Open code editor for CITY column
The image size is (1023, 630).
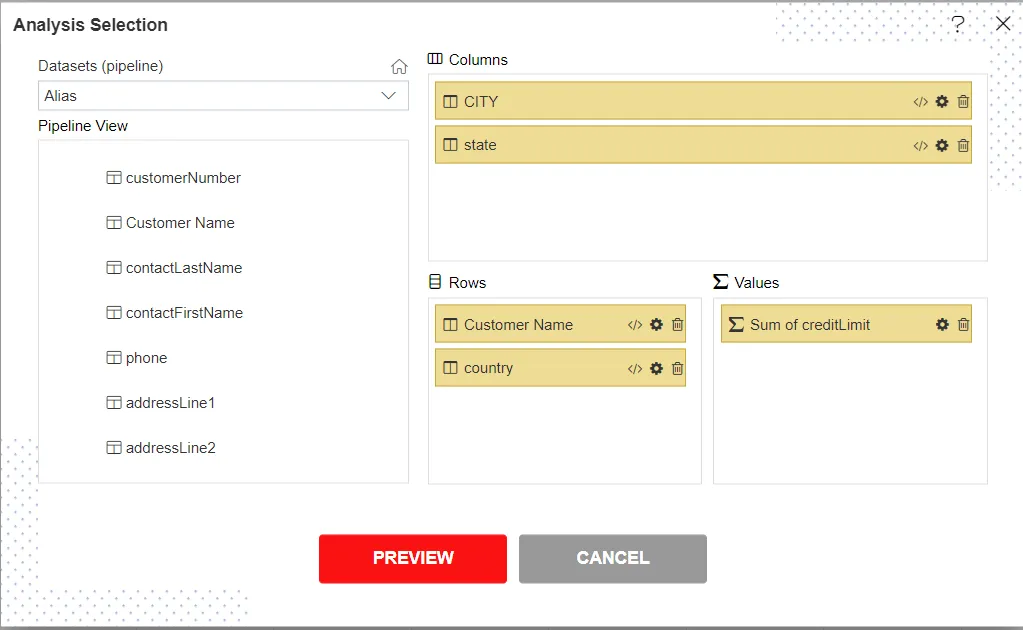920,102
